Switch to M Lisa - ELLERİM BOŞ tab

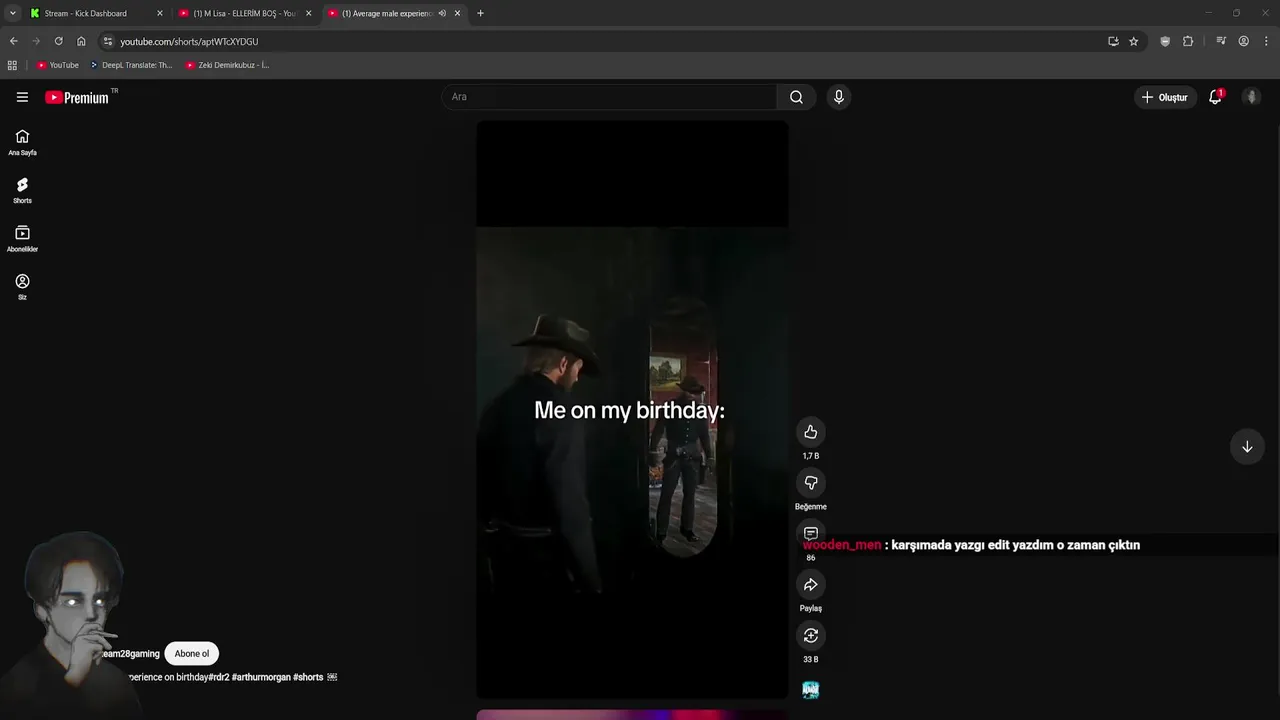pos(245,13)
